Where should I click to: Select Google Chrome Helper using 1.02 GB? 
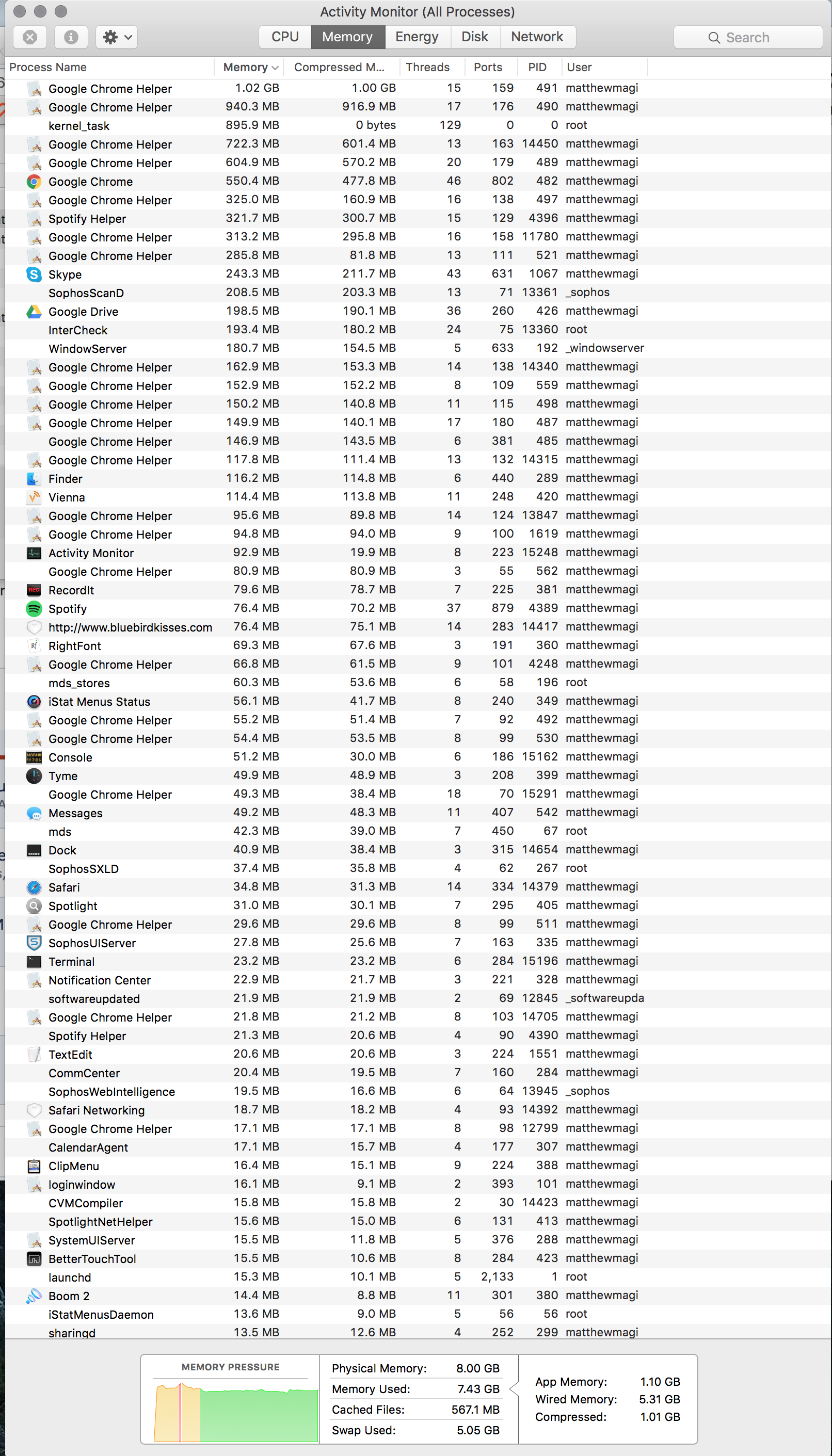[x=418, y=89]
